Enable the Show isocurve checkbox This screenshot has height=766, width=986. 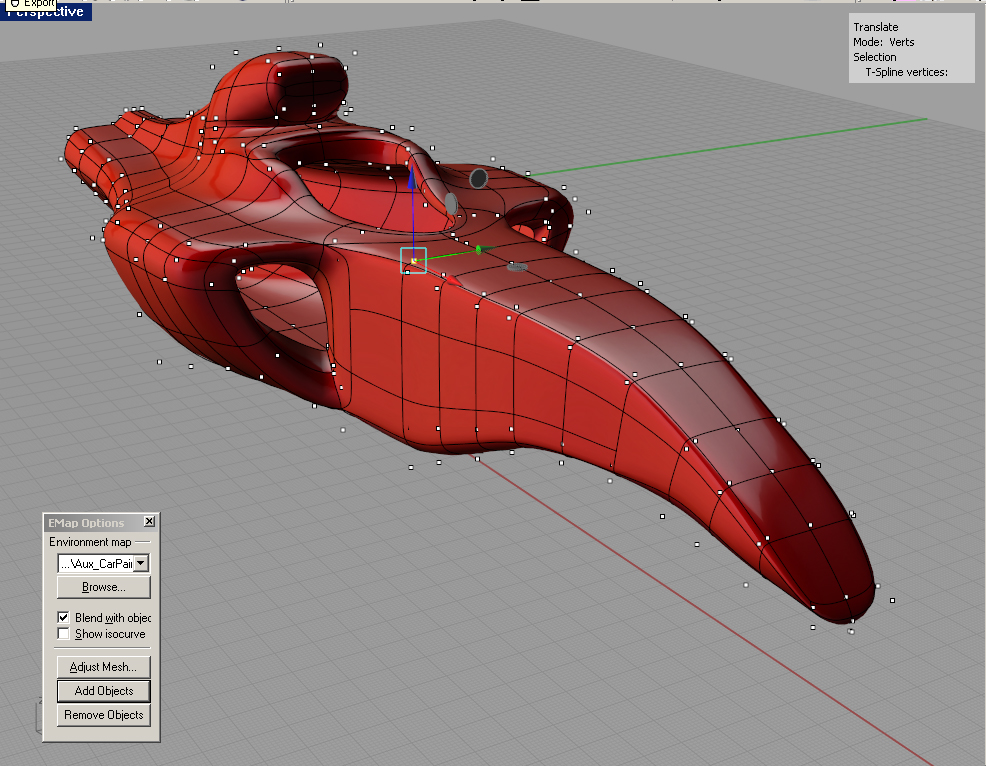point(64,634)
